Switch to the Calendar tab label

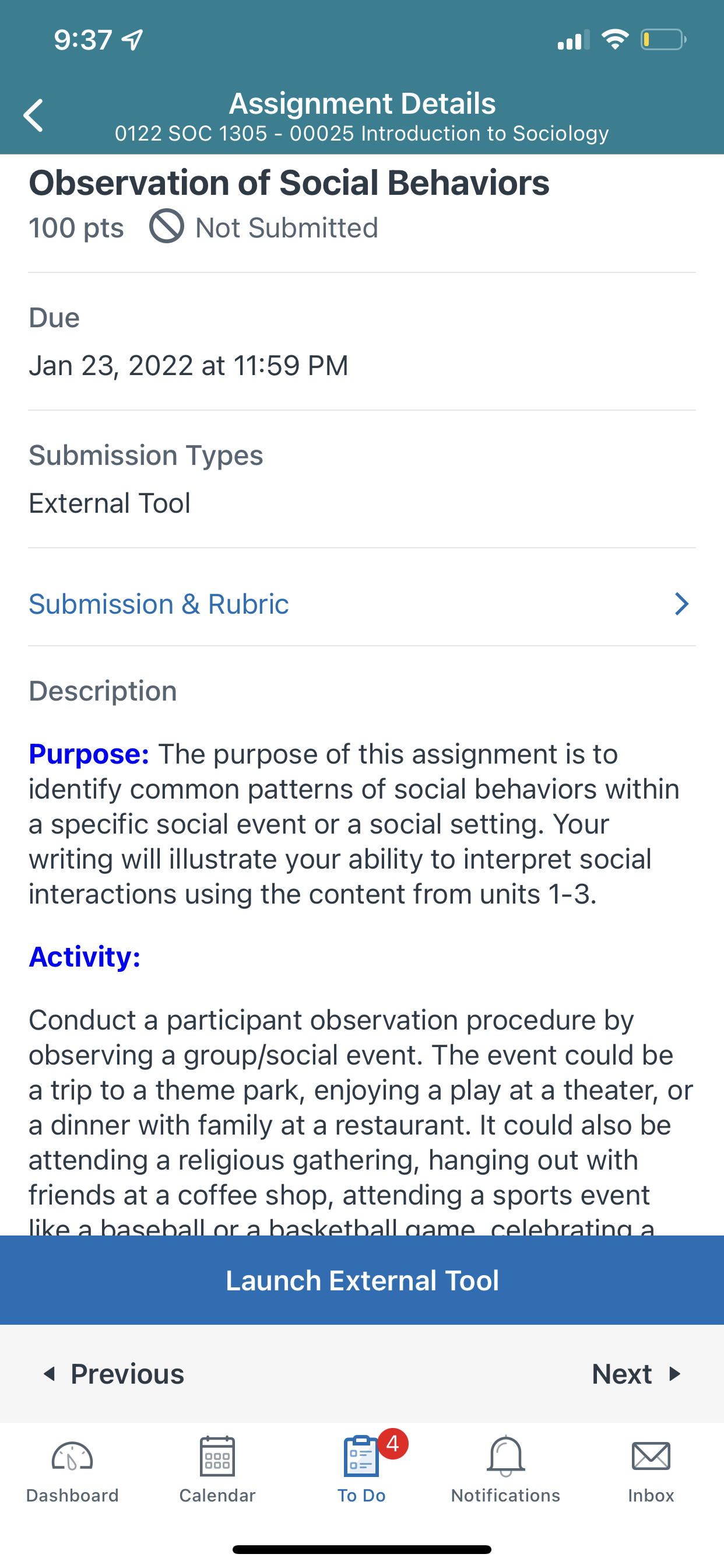coord(217,1495)
